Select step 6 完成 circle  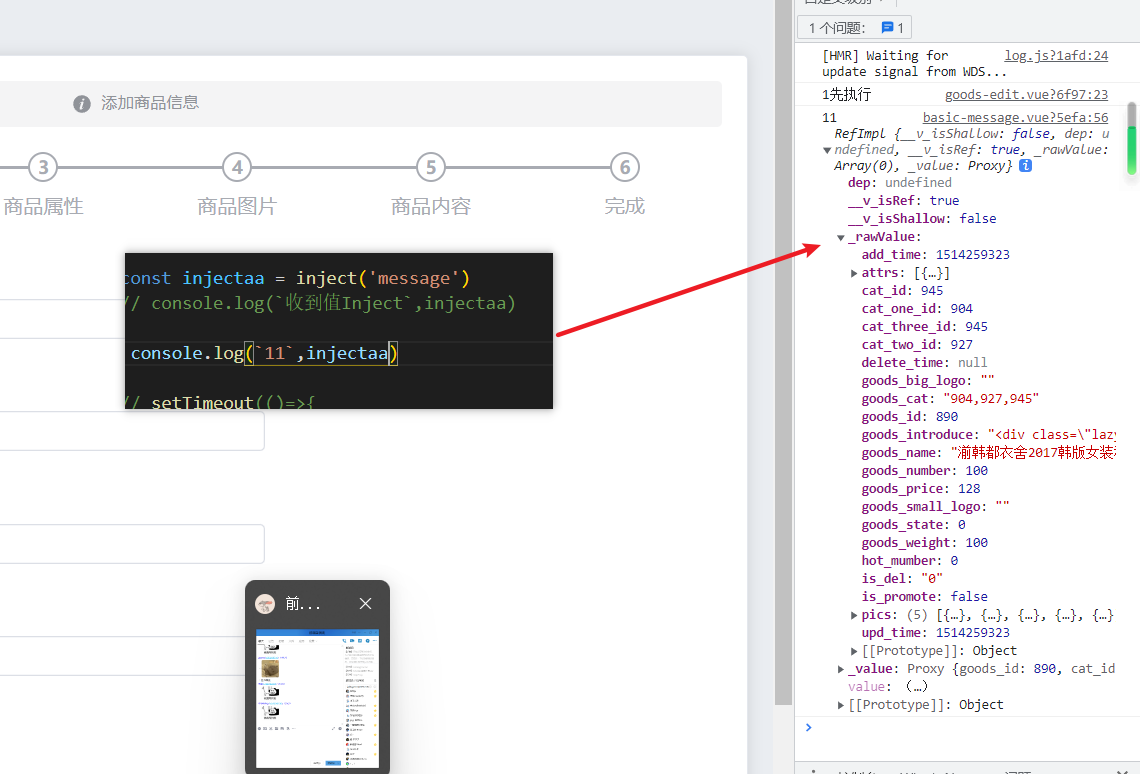[624, 167]
